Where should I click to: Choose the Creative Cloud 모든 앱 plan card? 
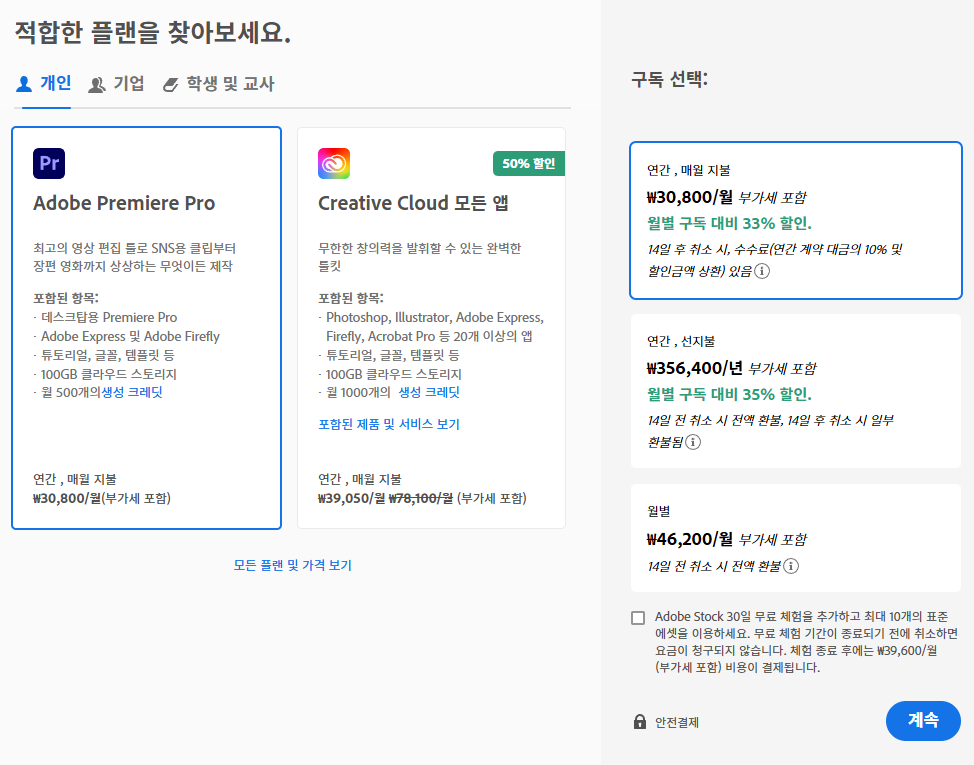pos(431,328)
